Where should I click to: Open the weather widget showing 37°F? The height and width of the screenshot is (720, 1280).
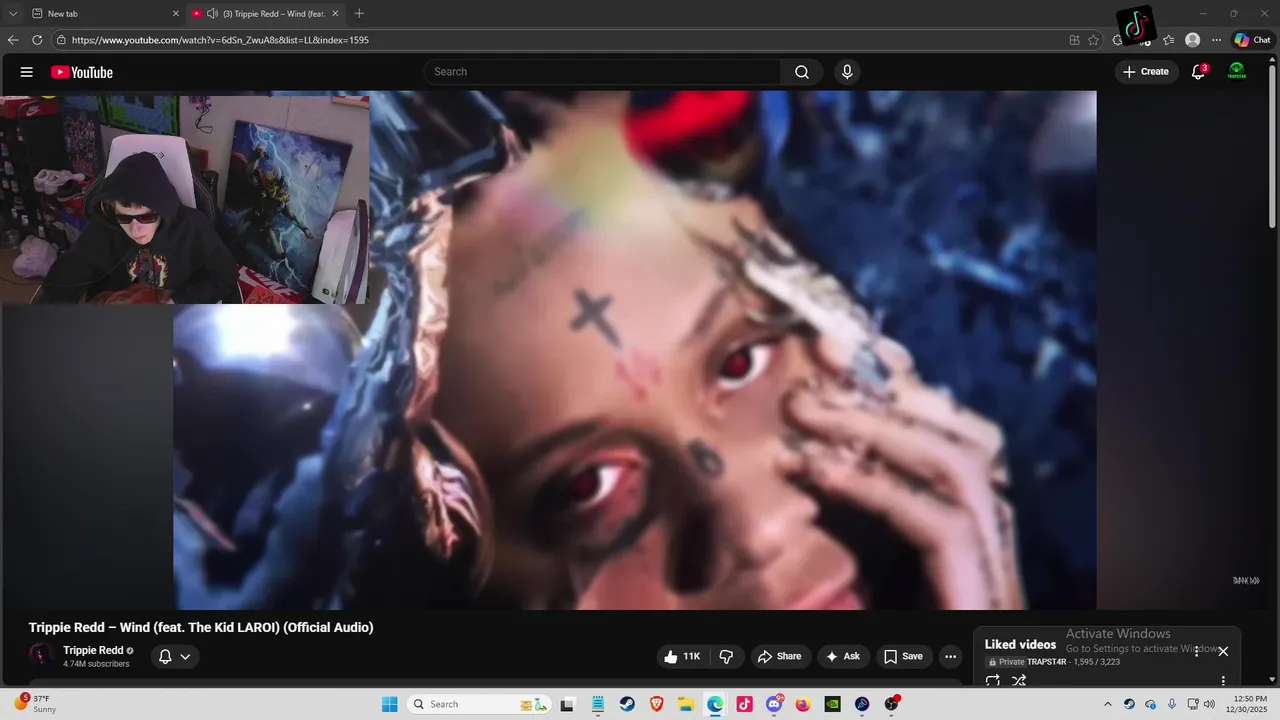coord(36,704)
